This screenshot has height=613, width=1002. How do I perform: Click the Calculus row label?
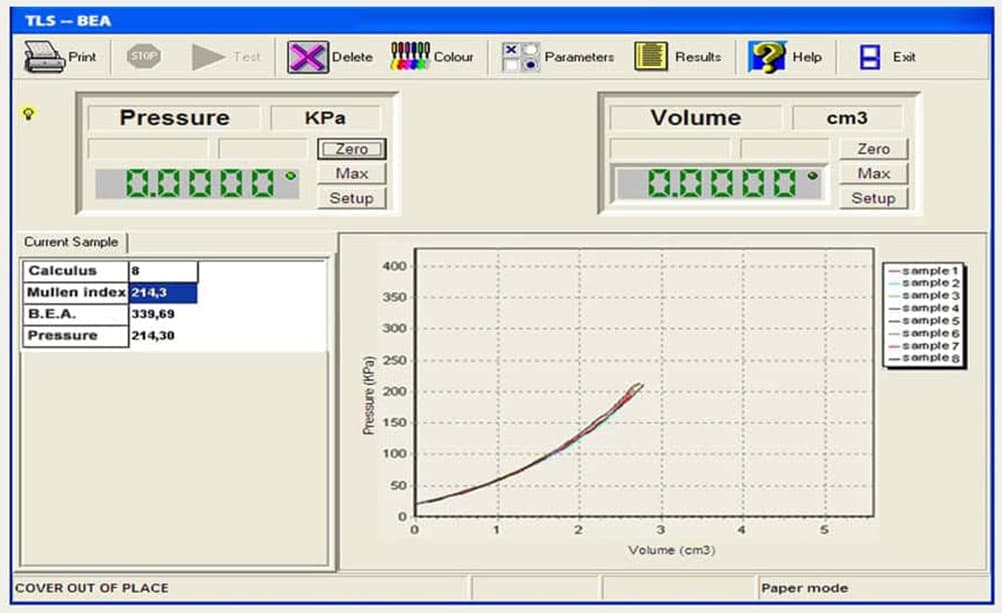pyautogui.click(x=75, y=271)
